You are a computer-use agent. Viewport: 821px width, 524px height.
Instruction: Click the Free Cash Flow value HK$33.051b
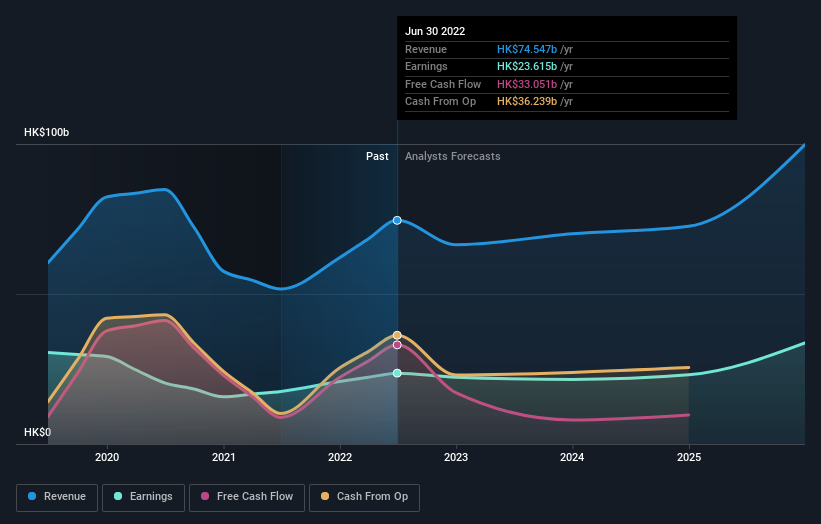pyautogui.click(x=527, y=84)
